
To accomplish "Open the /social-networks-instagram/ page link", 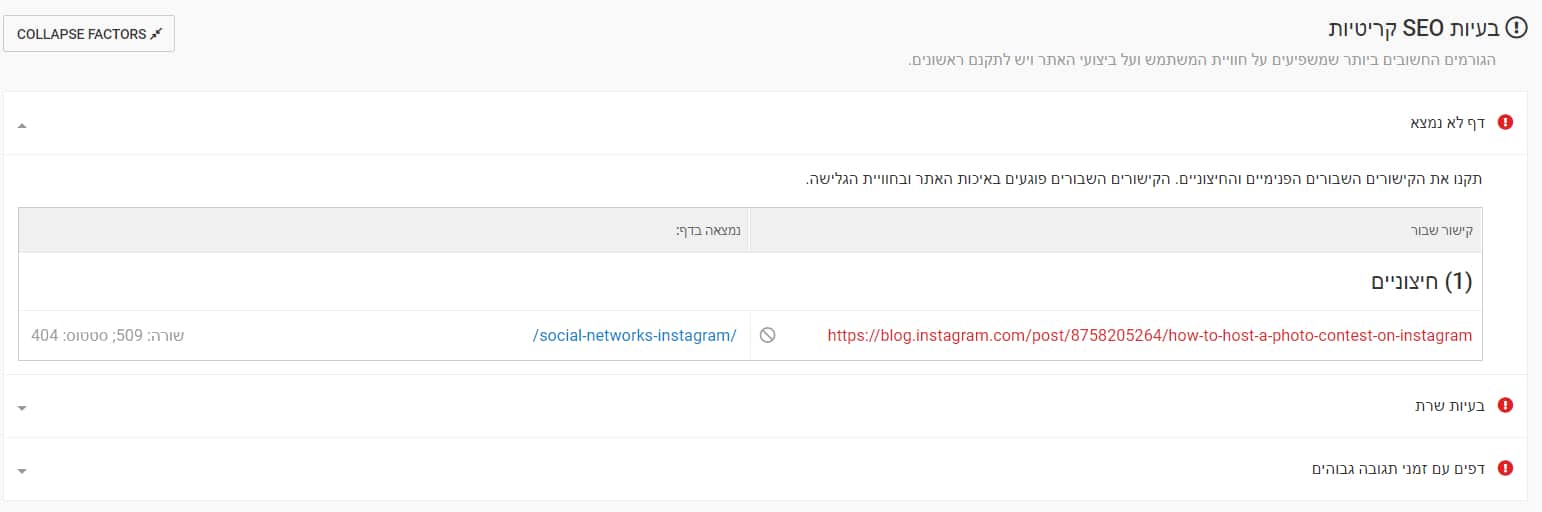I will point(634,336).
